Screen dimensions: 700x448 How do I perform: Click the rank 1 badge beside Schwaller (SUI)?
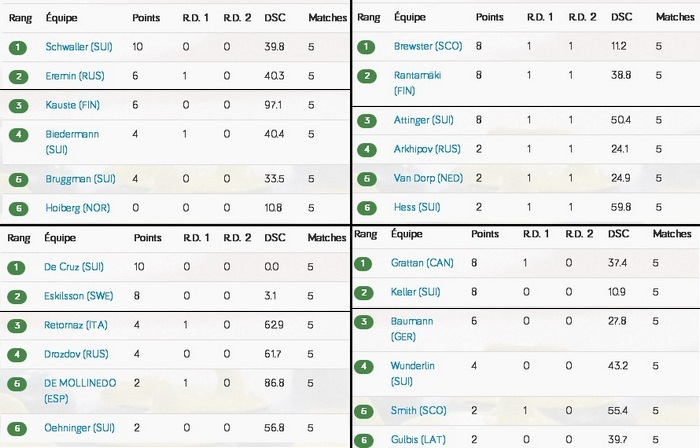coord(18,47)
